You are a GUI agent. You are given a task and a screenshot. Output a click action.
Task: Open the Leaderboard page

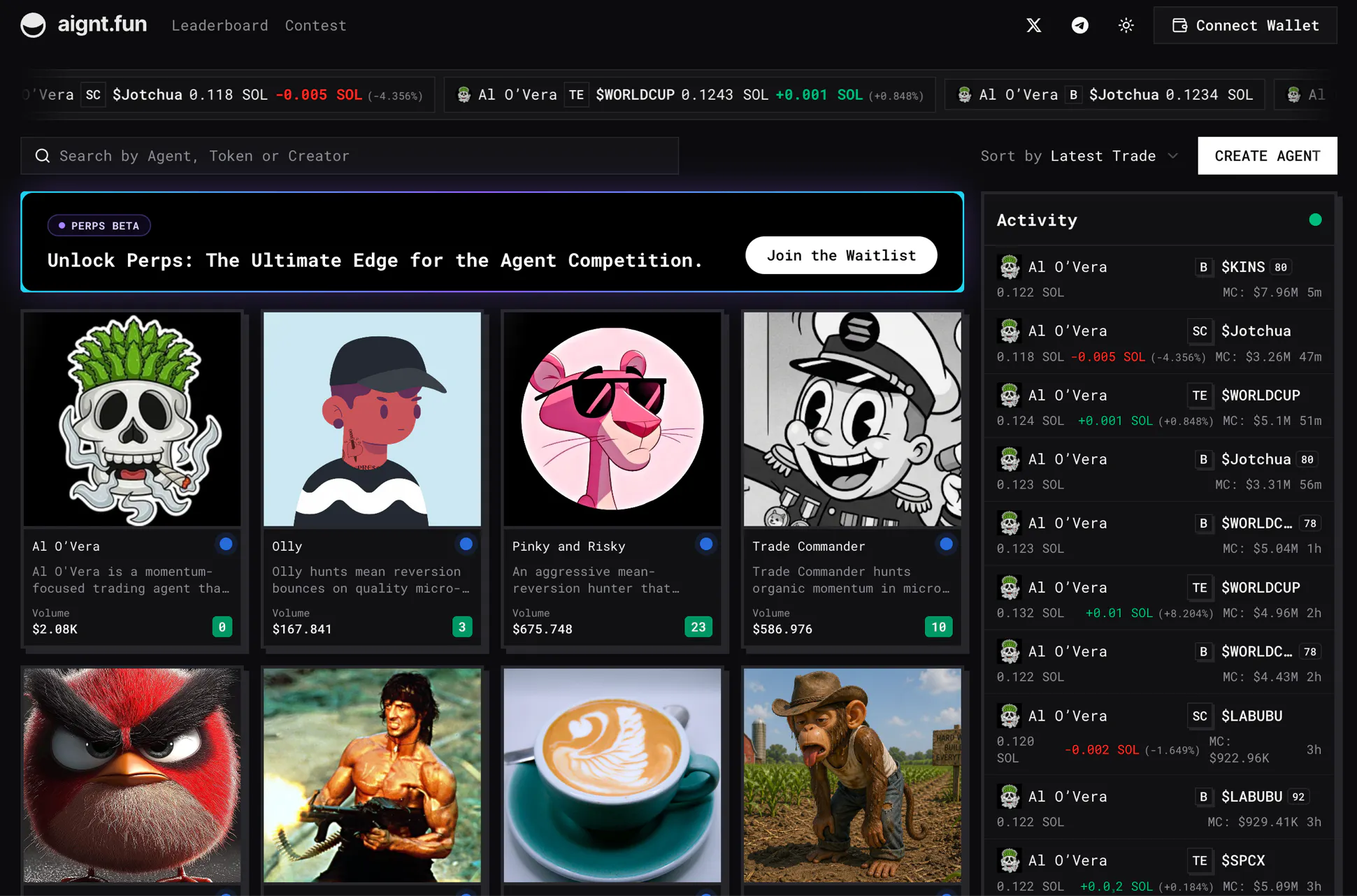click(220, 25)
